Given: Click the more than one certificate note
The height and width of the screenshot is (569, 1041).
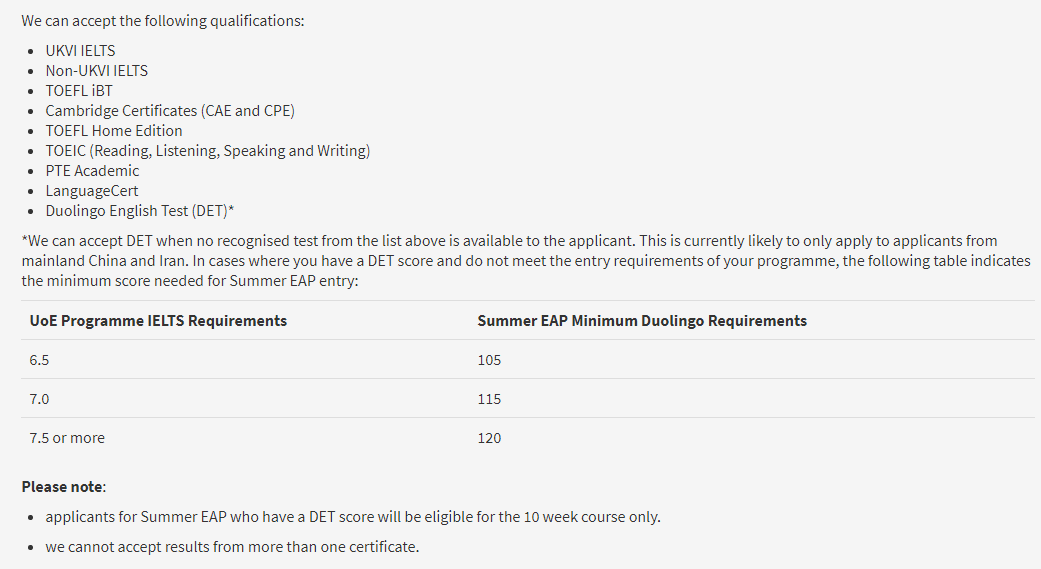Looking at the screenshot, I should pyautogui.click(x=232, y=547).
